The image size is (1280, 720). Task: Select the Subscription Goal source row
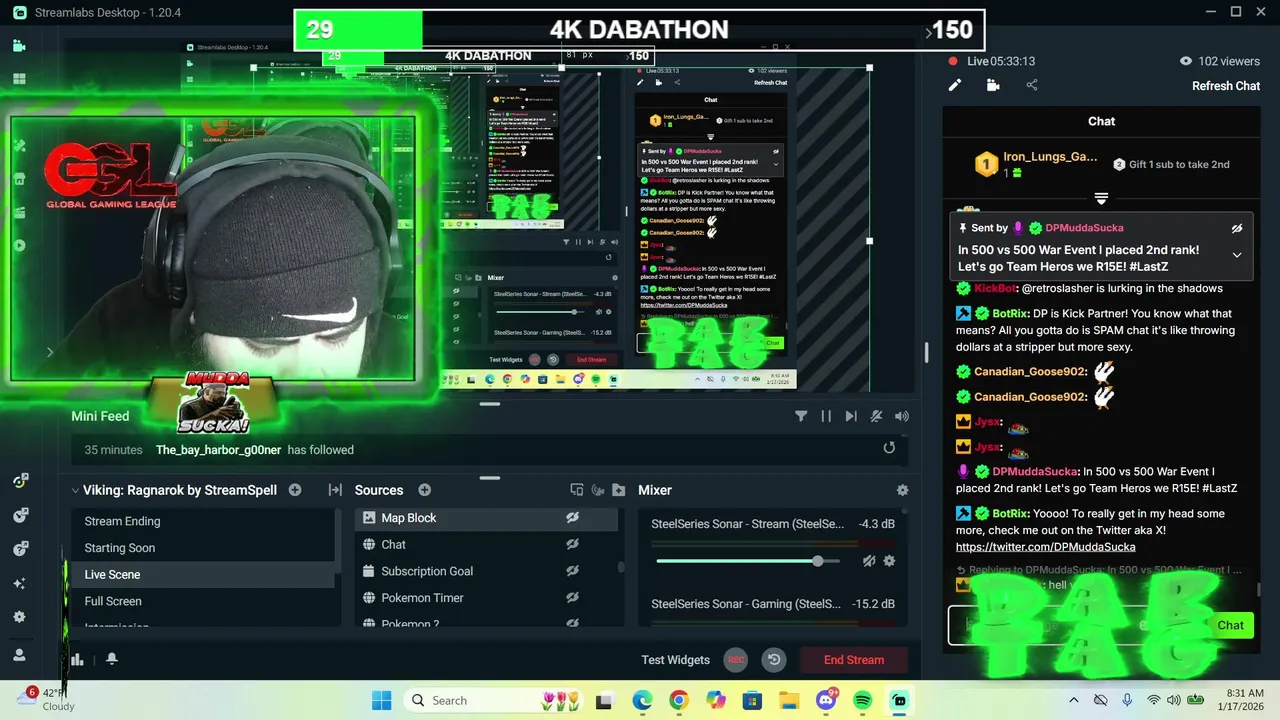(x=486, y=571)
